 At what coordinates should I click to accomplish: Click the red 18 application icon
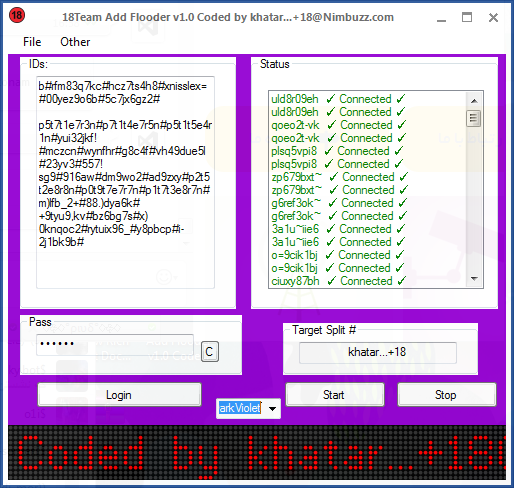click(17, 15)
